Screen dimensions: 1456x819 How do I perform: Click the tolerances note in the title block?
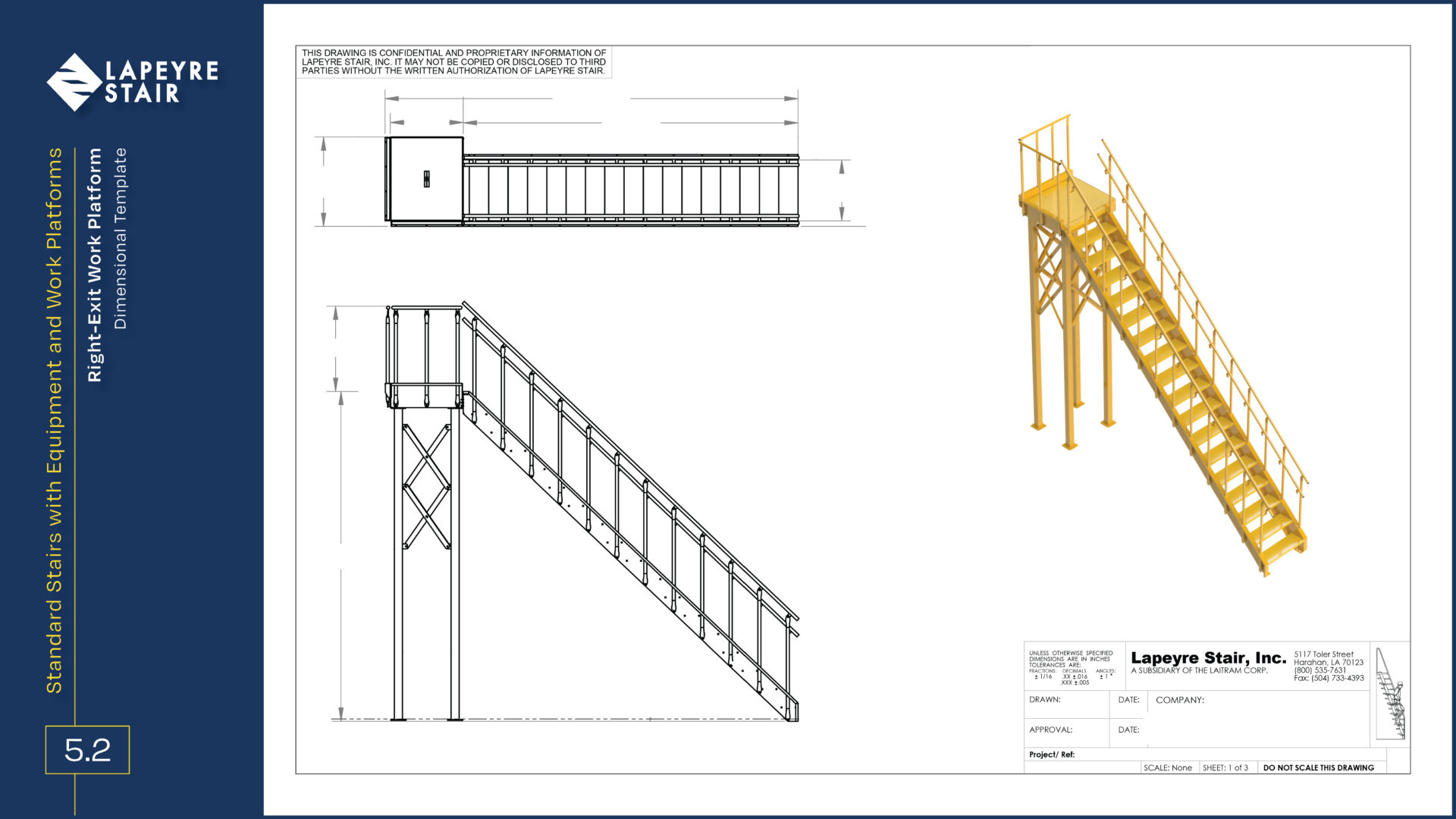click(x=1072, y=667)
